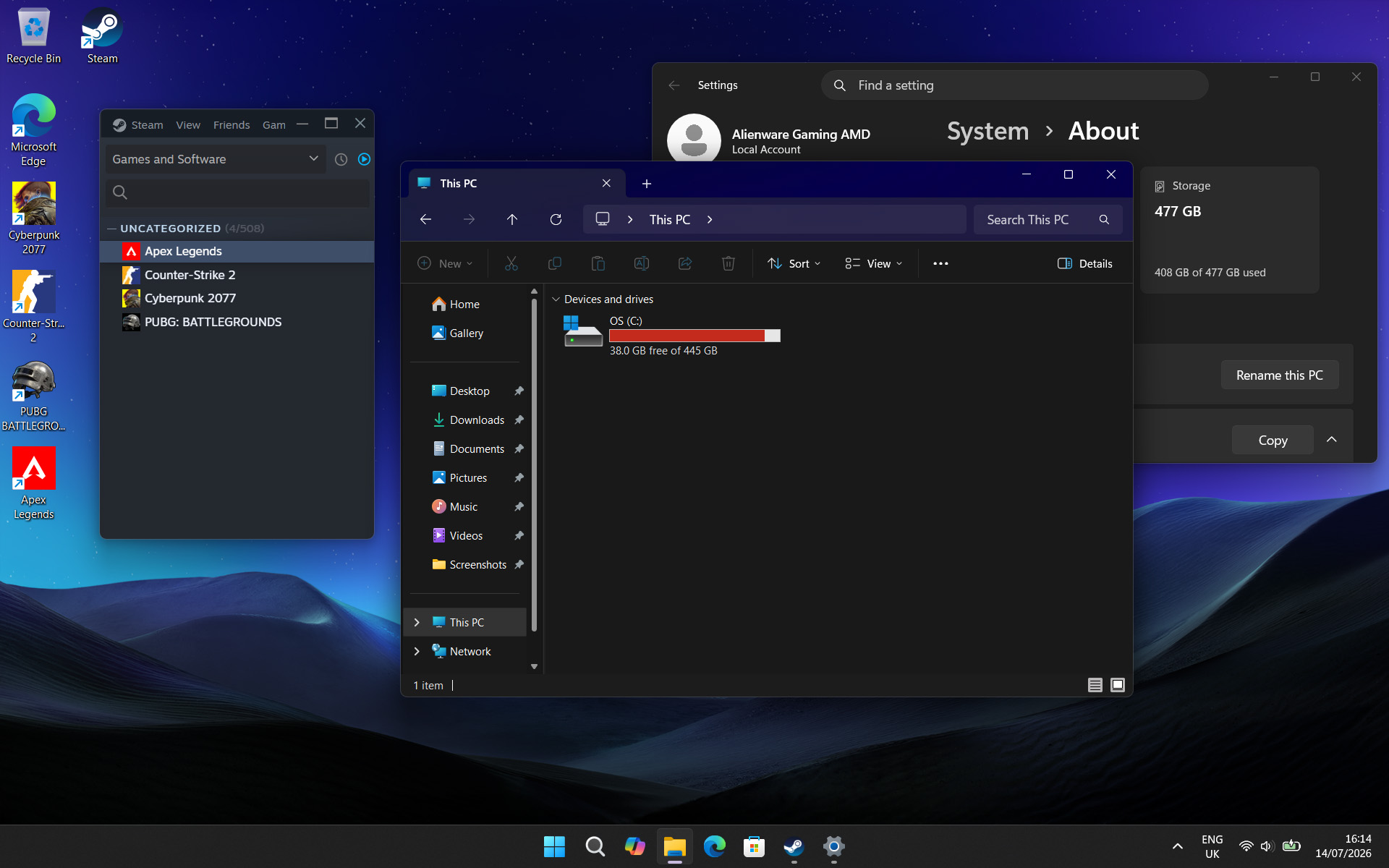Click System breadcrumb in Settings

pyautogui.click(x=988, y=131)
